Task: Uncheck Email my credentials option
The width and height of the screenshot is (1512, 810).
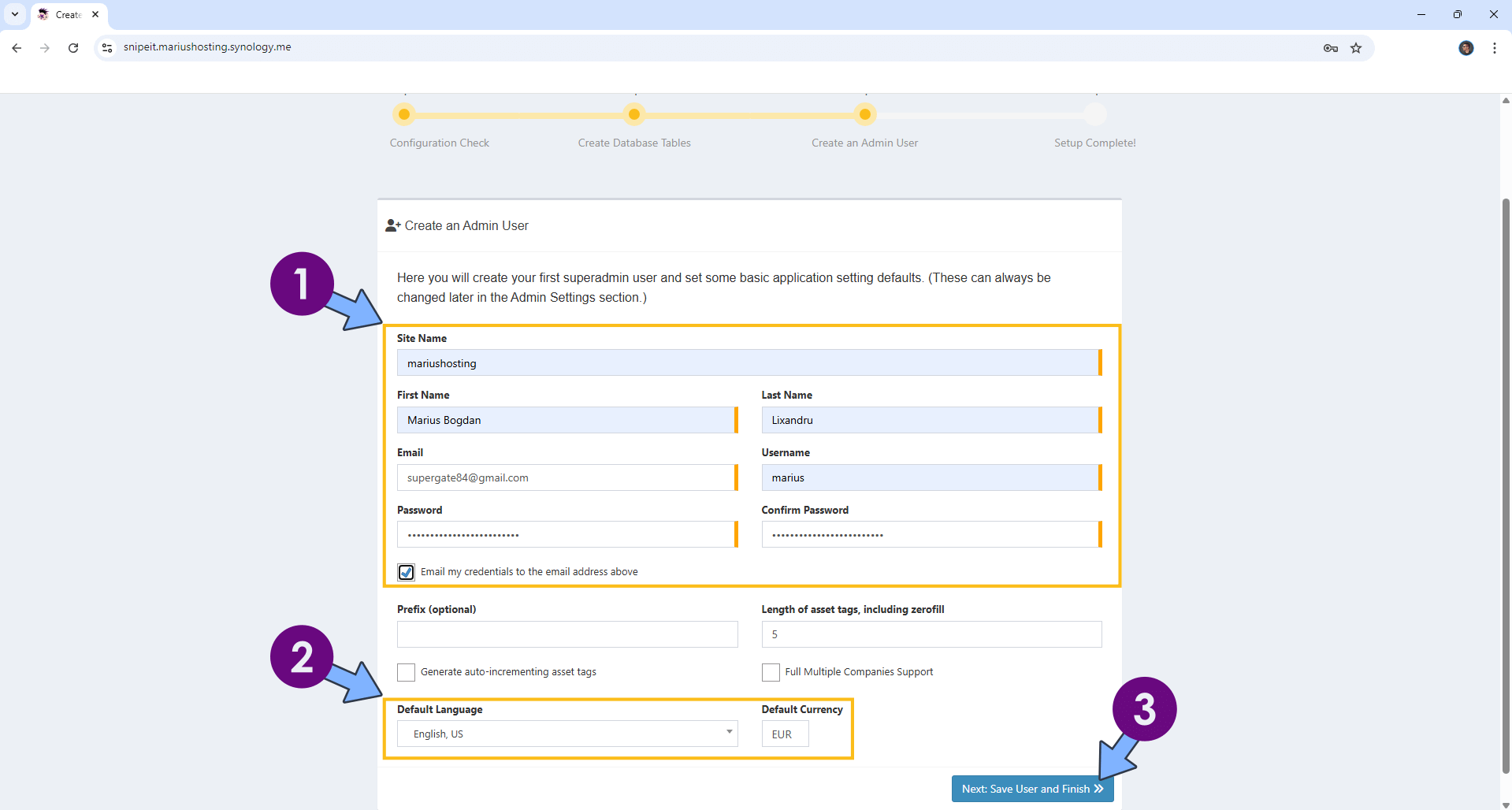Action: 406,571
